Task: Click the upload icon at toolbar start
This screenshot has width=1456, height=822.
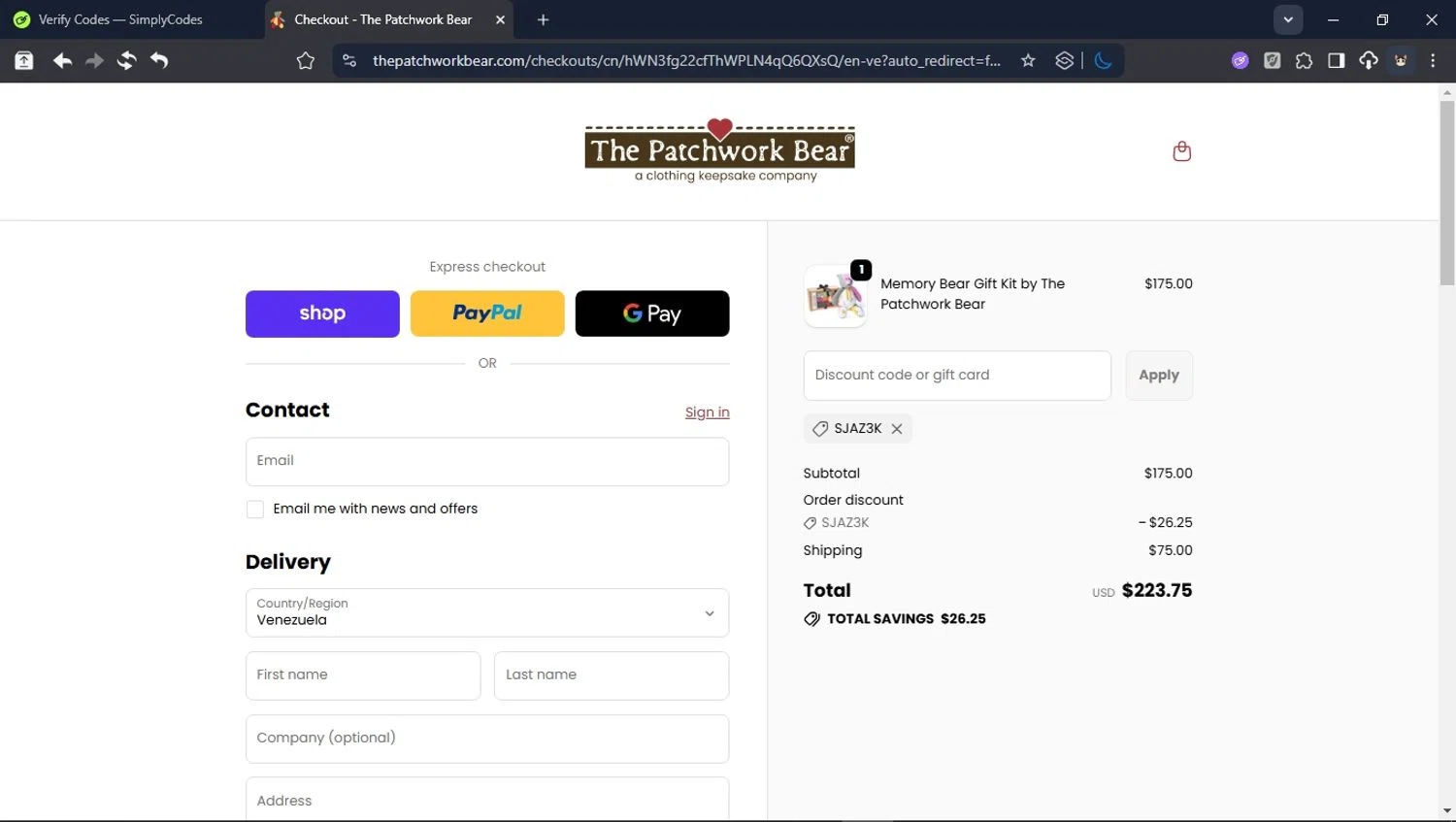Action: click(x=24, y=61)
